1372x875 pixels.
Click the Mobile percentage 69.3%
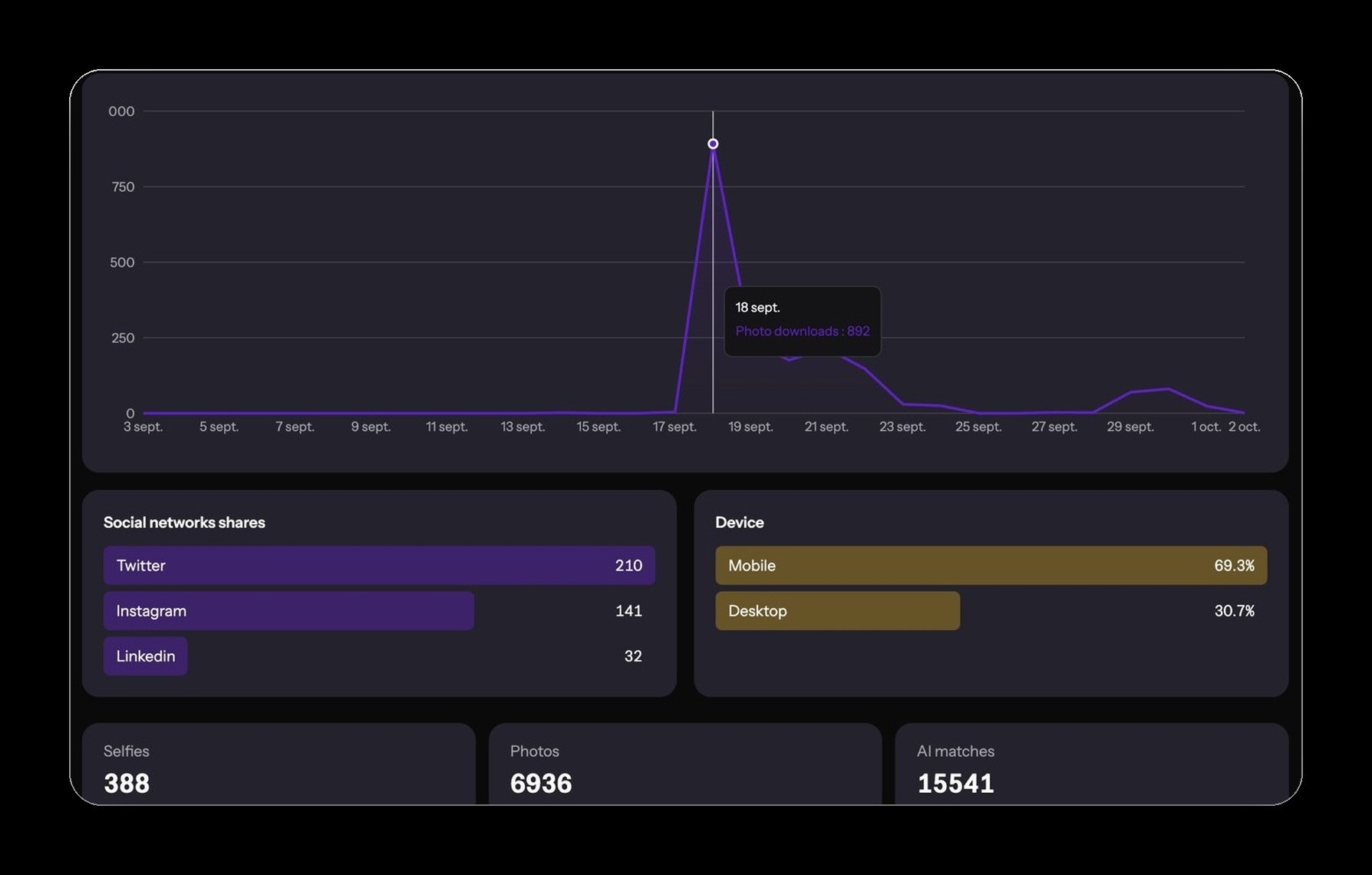point(1235,566)
